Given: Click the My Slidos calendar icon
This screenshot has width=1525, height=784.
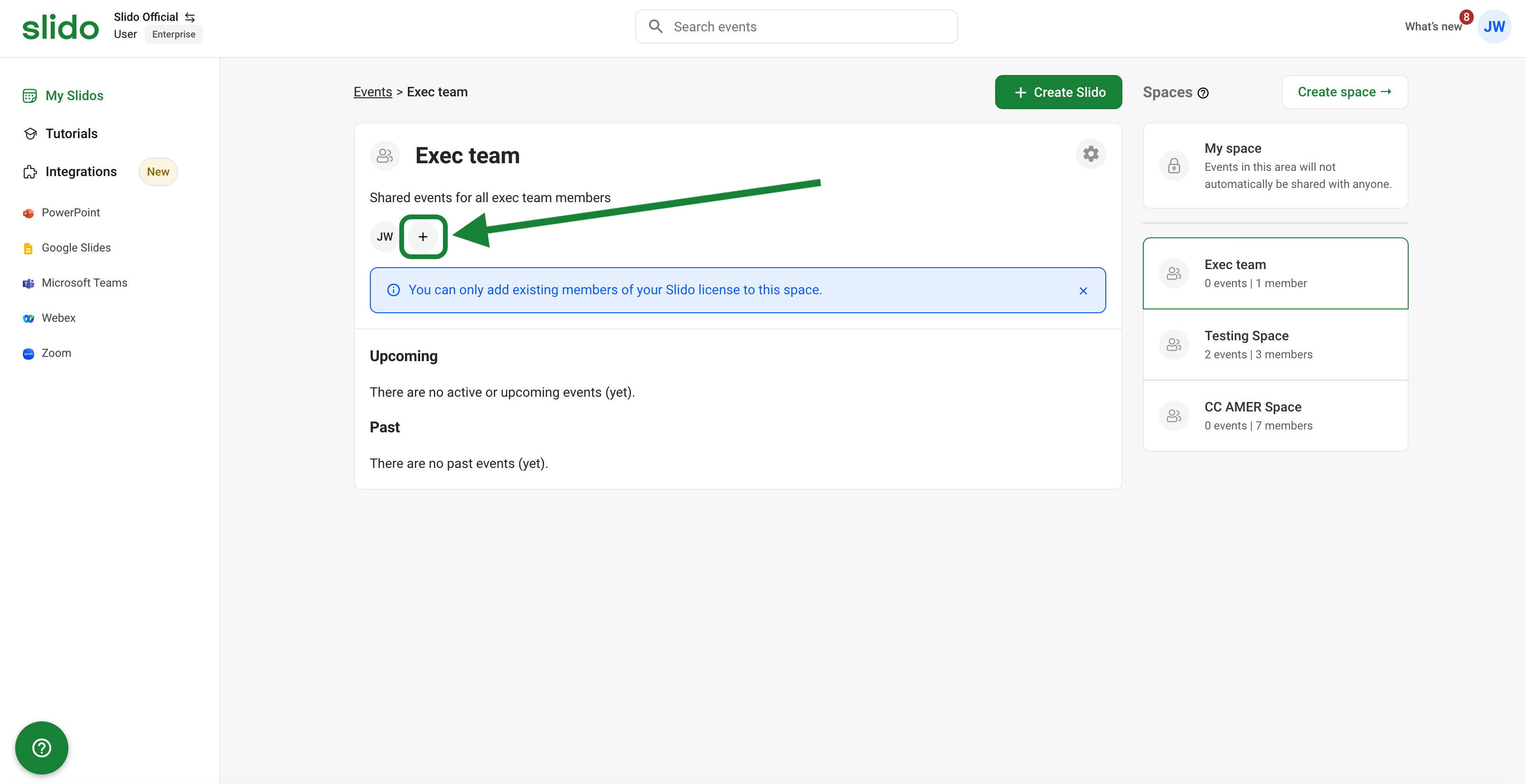Looking at the screenshot, I should [x=29, y=96].
